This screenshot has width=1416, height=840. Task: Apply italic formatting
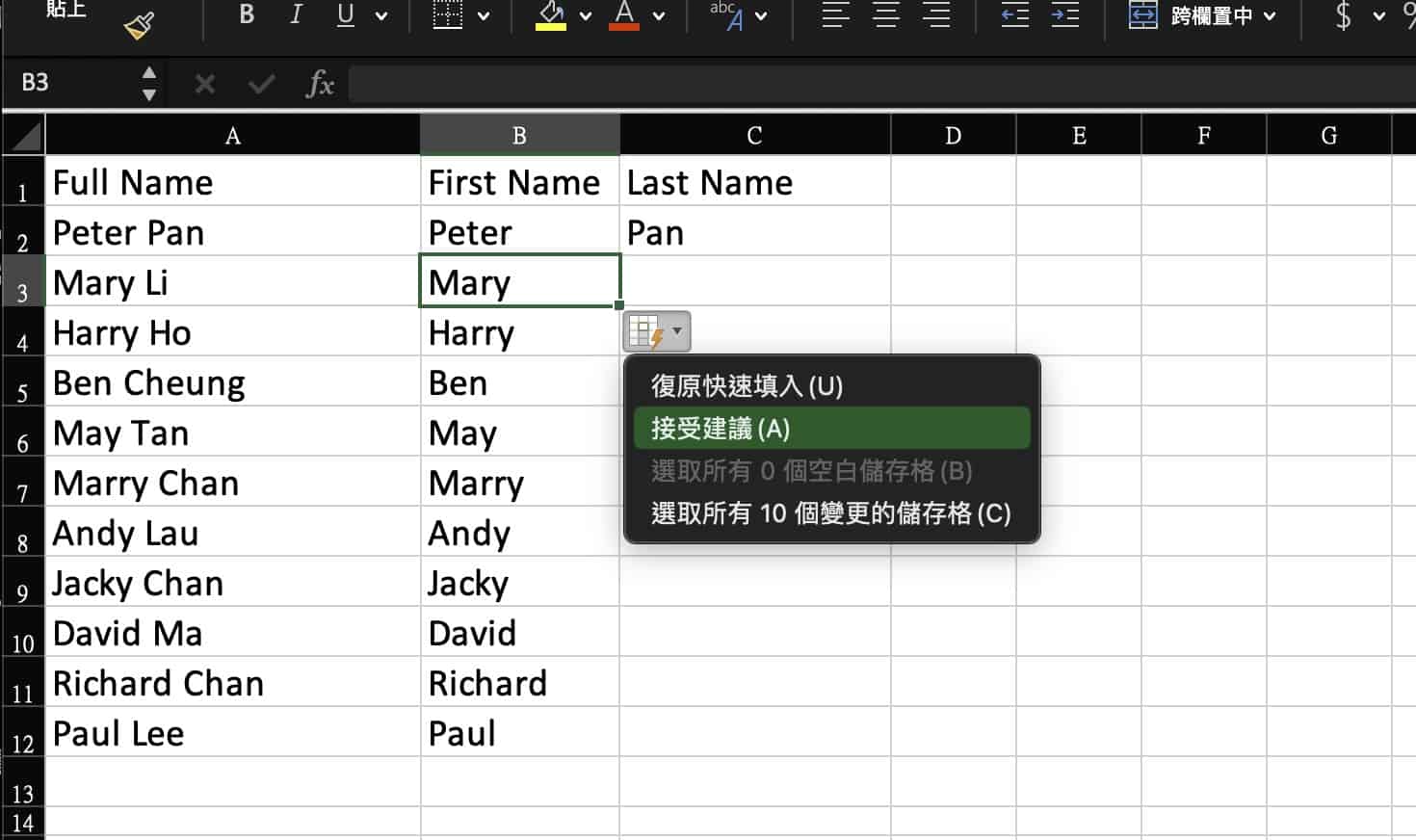point(295,15)
